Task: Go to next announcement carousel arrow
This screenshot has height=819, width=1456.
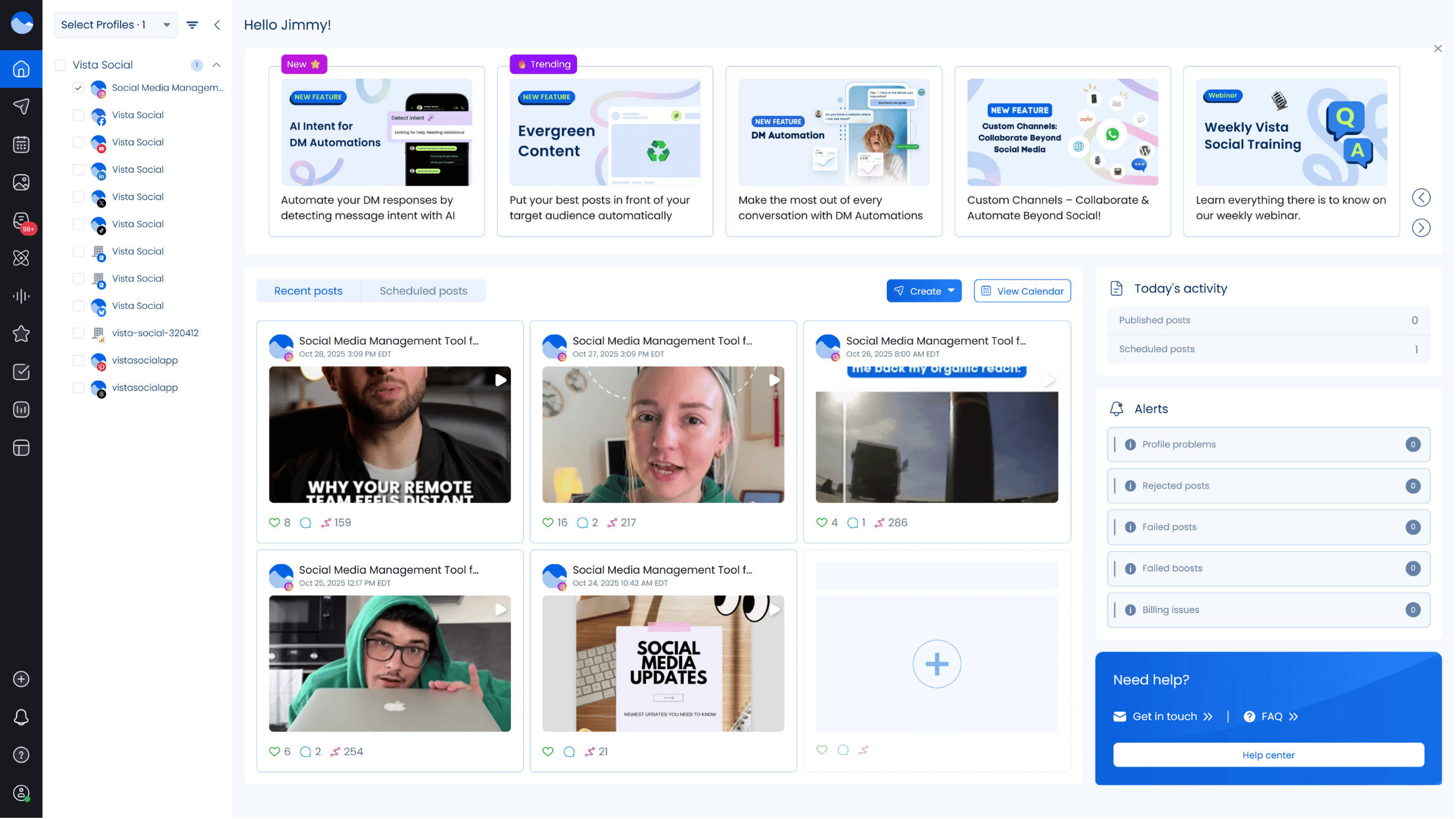Action: click(x=1422, y=228)
